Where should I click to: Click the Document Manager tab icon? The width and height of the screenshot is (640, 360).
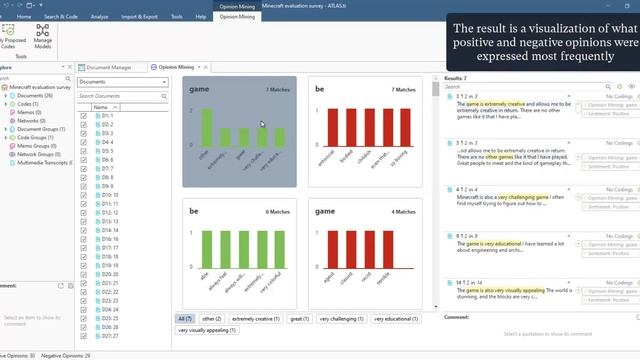point(82,67)
